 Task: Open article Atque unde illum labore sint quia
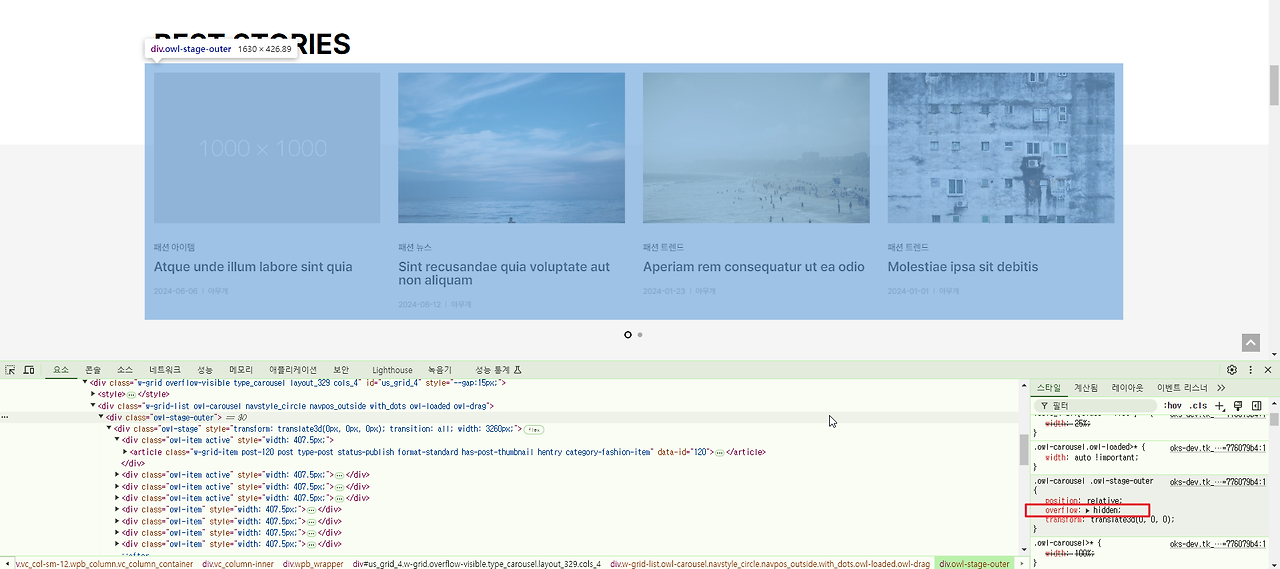point(253,267)
